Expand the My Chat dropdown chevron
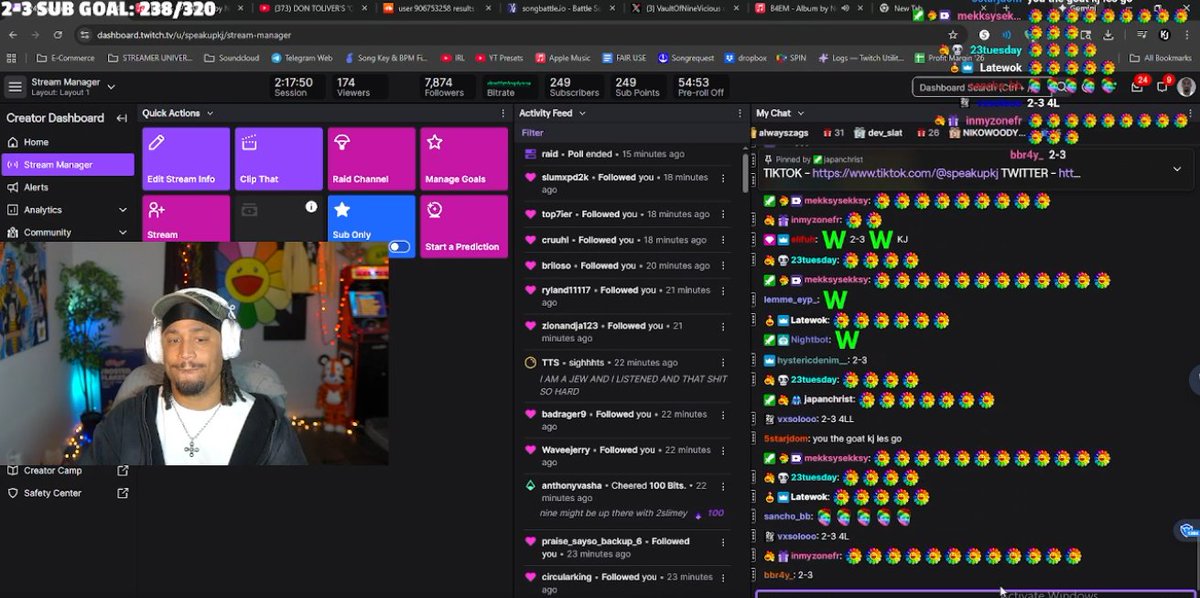The height and width of the screenshot is (598, 1200). tap(800, 114)
